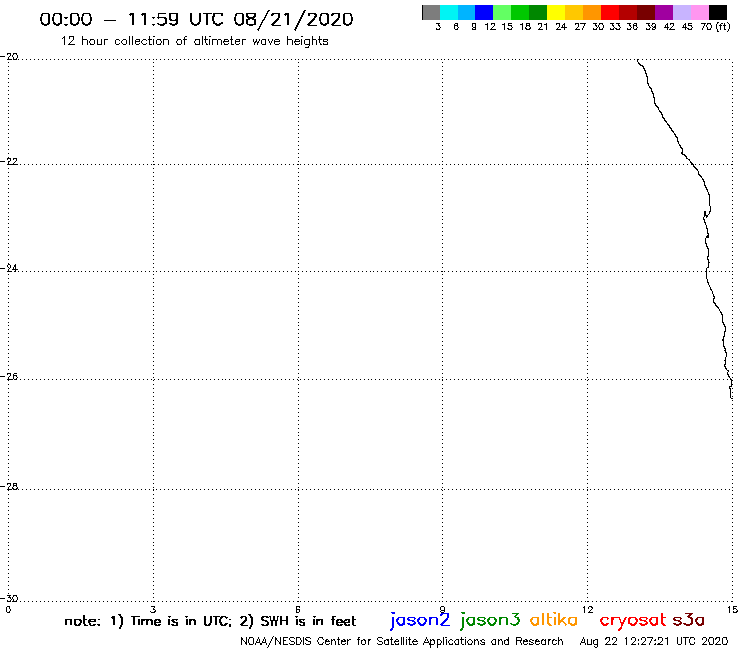Click the red 'cryosat' satellite label

pyautogui.click(x=633, y=620)
